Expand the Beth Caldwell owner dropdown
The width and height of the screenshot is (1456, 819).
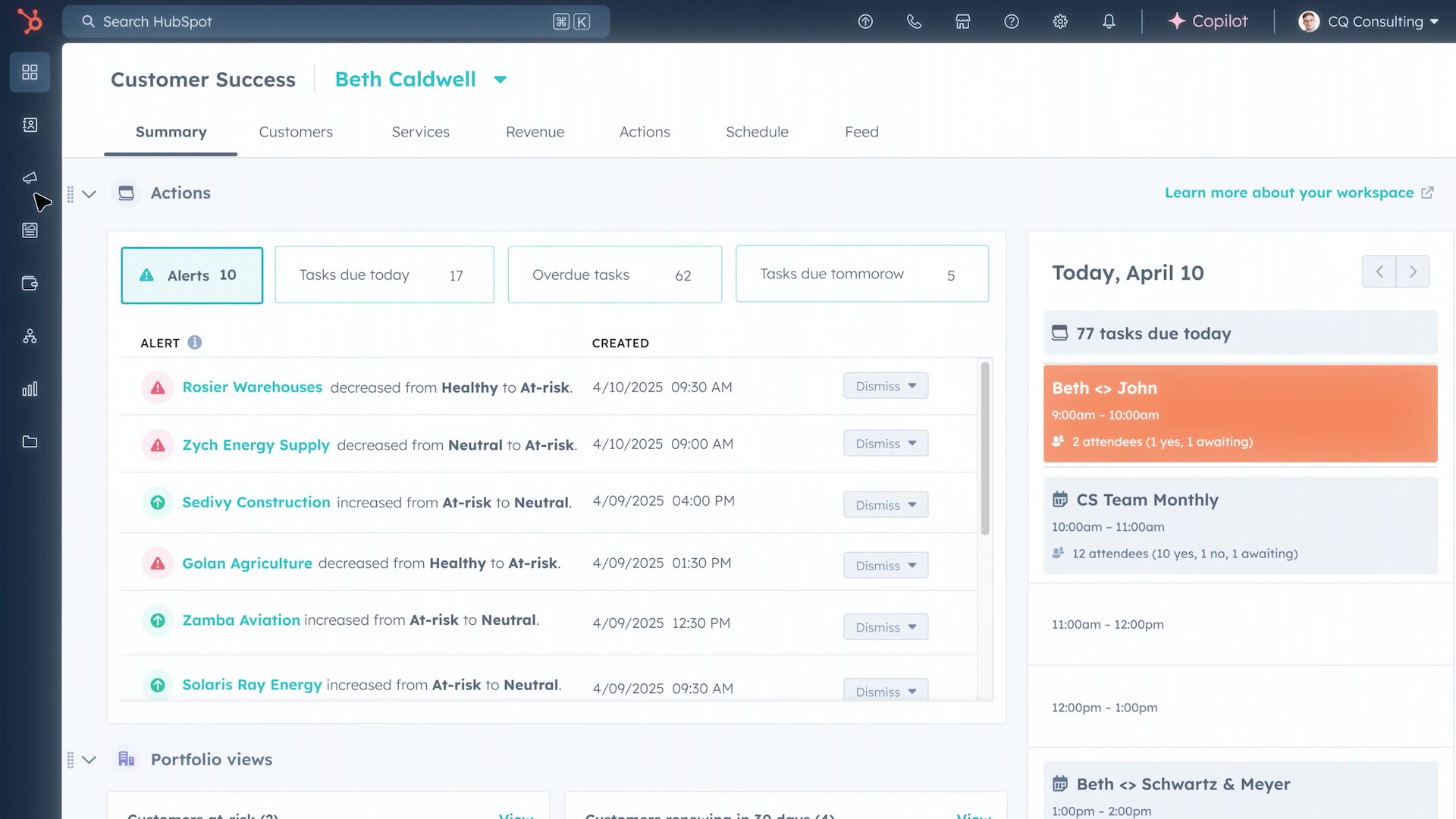coord(500,80)
